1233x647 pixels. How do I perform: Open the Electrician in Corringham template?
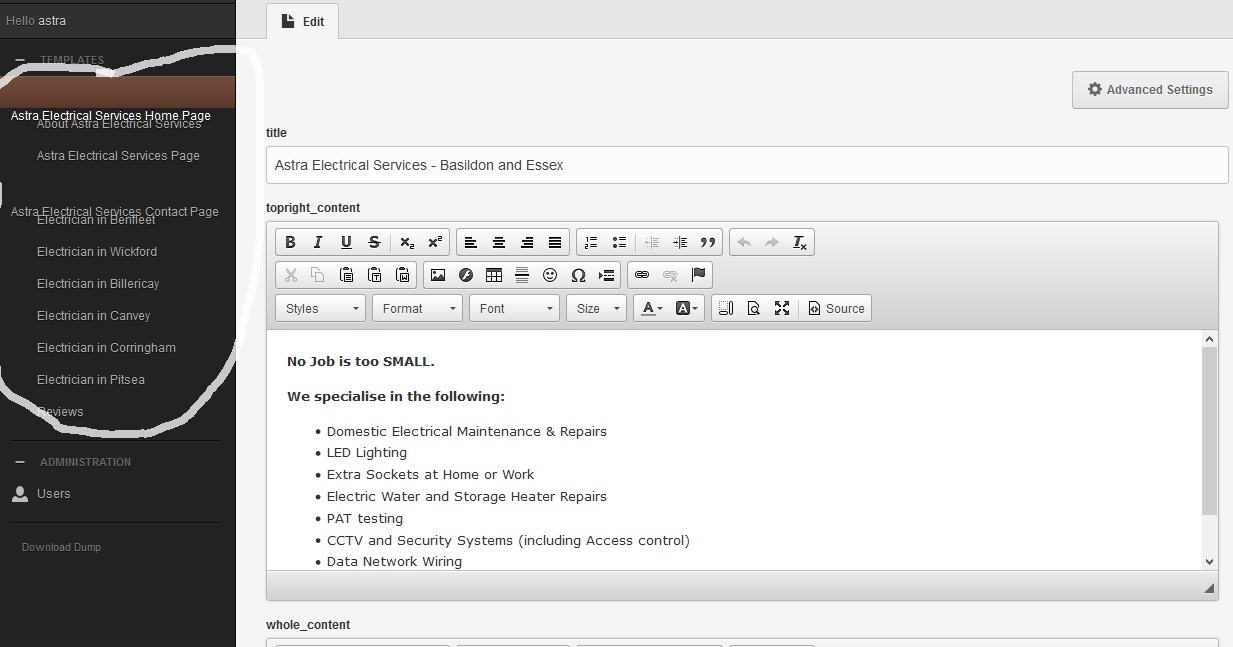click(x=106, y=348)
